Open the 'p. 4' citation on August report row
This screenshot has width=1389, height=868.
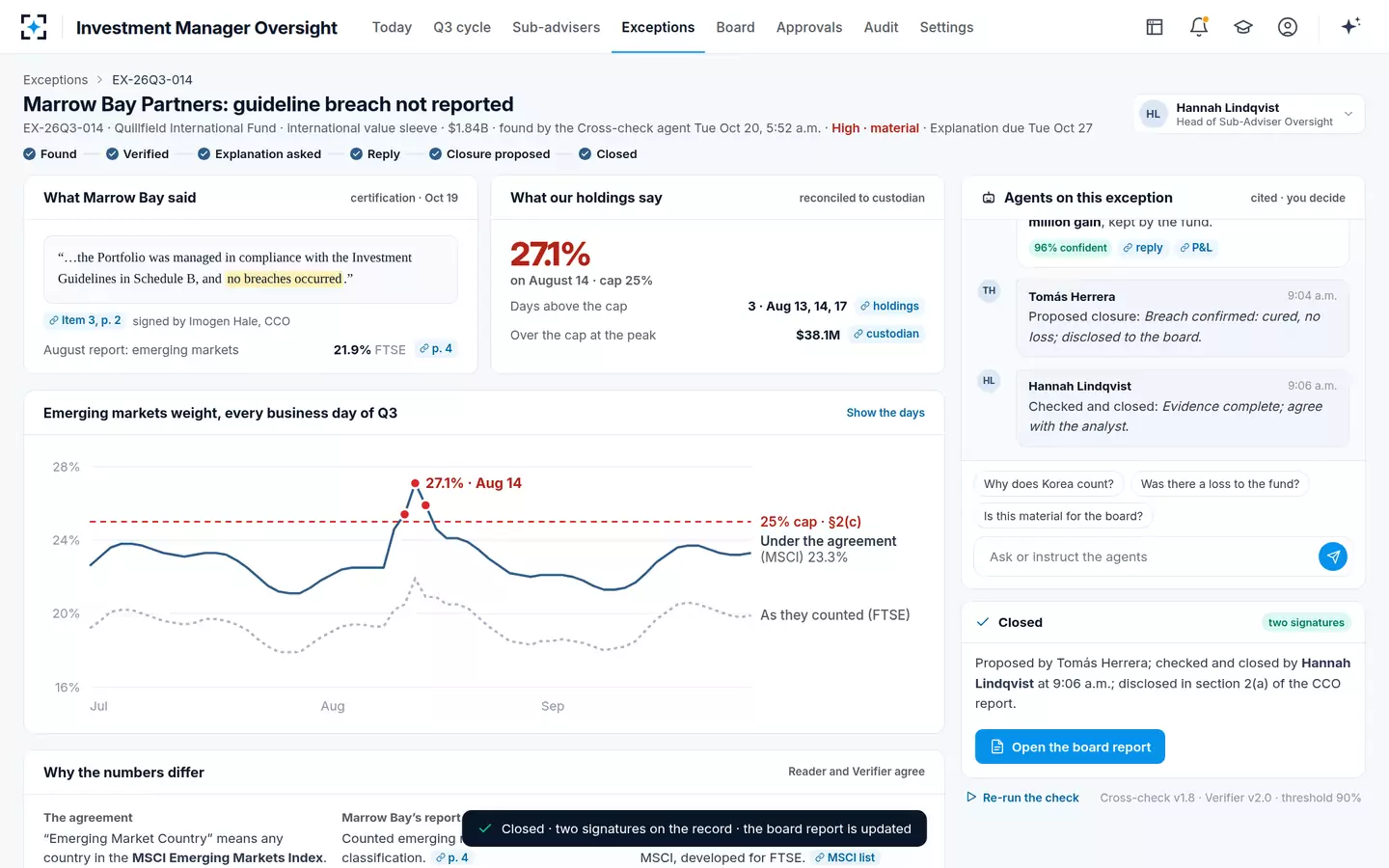(x=436, y=349)
